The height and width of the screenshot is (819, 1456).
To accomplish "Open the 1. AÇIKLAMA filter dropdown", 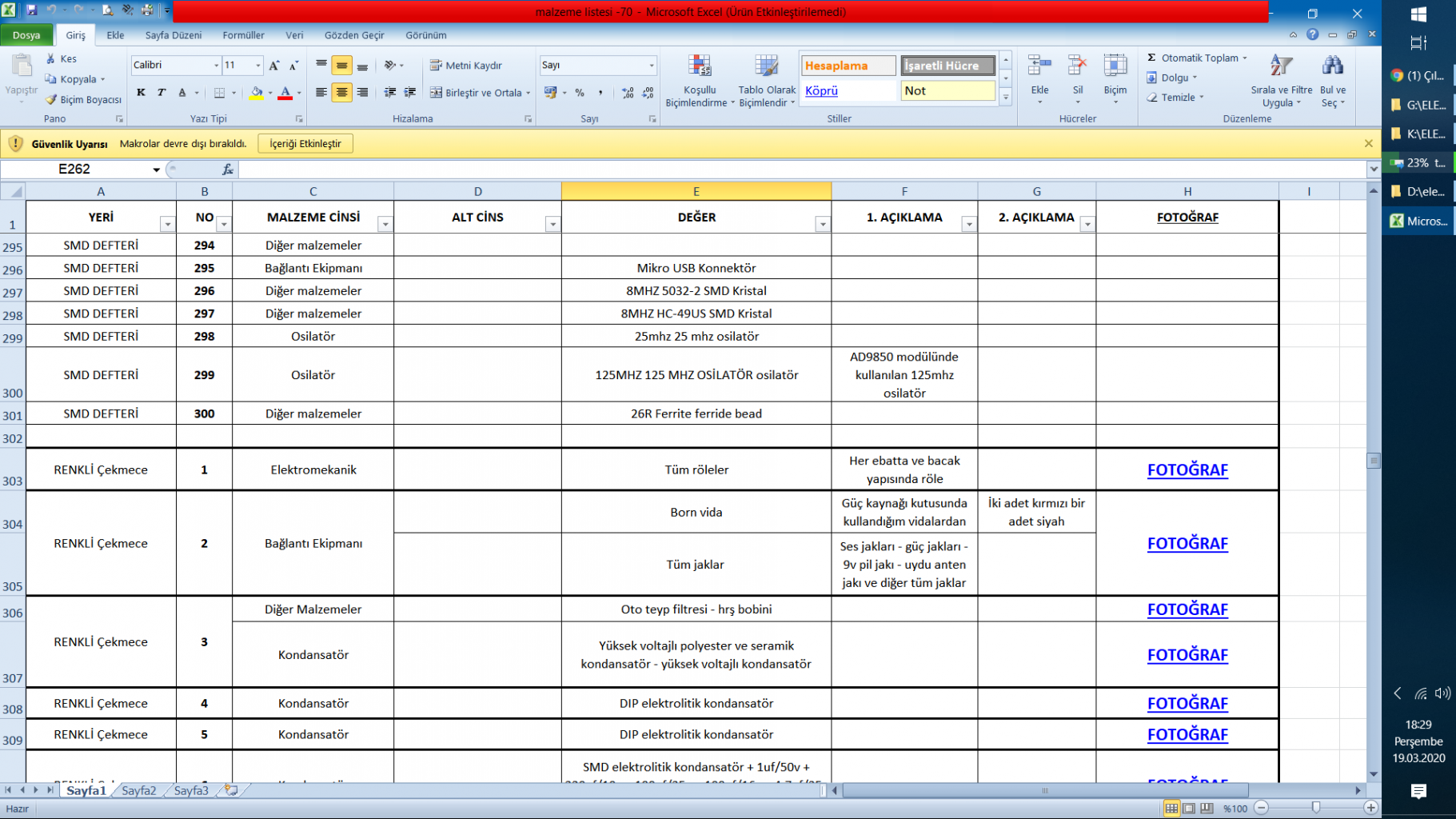I will (x=969, y=225).
